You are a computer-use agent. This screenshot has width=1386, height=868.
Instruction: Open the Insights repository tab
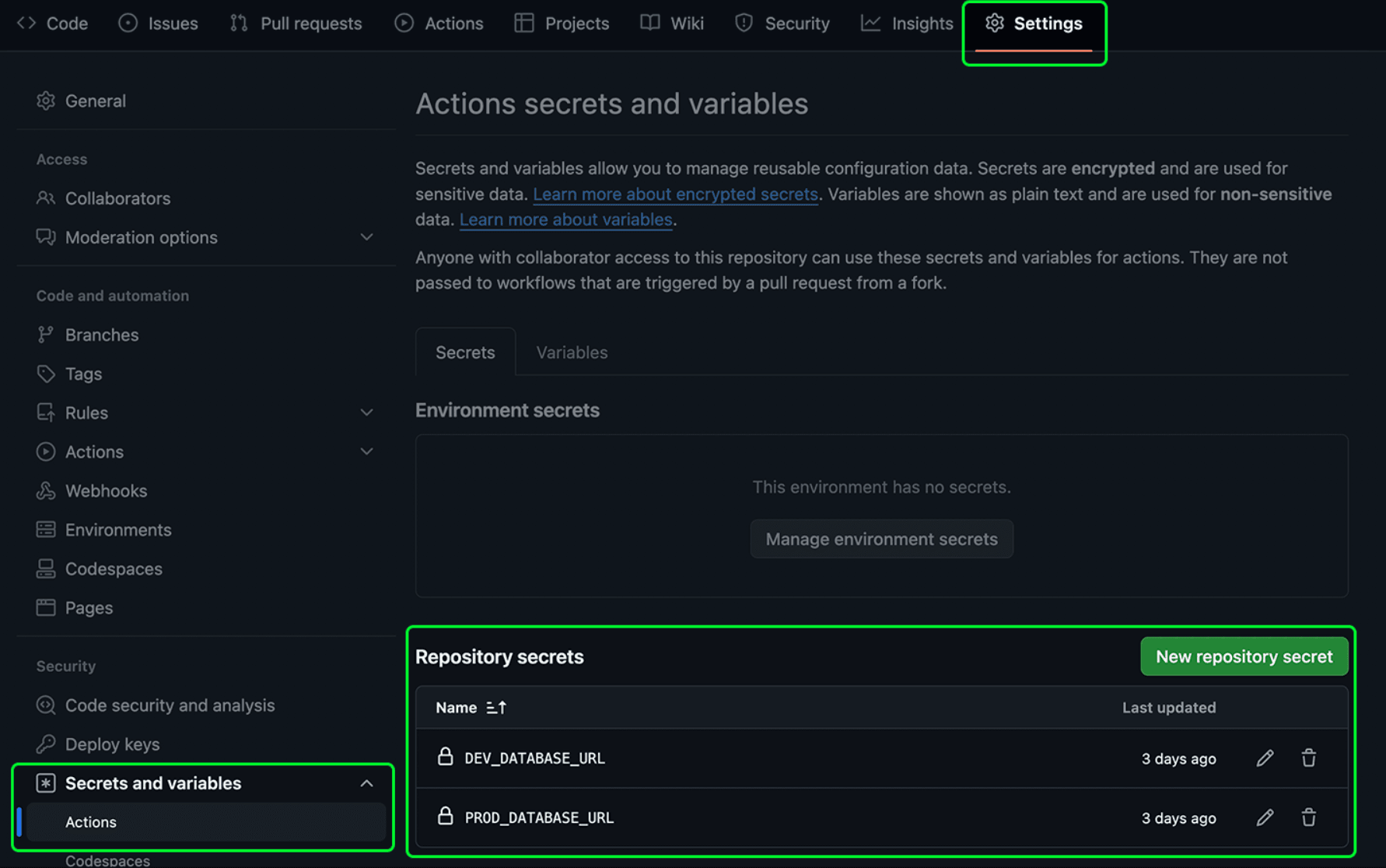tap(907, 23)
